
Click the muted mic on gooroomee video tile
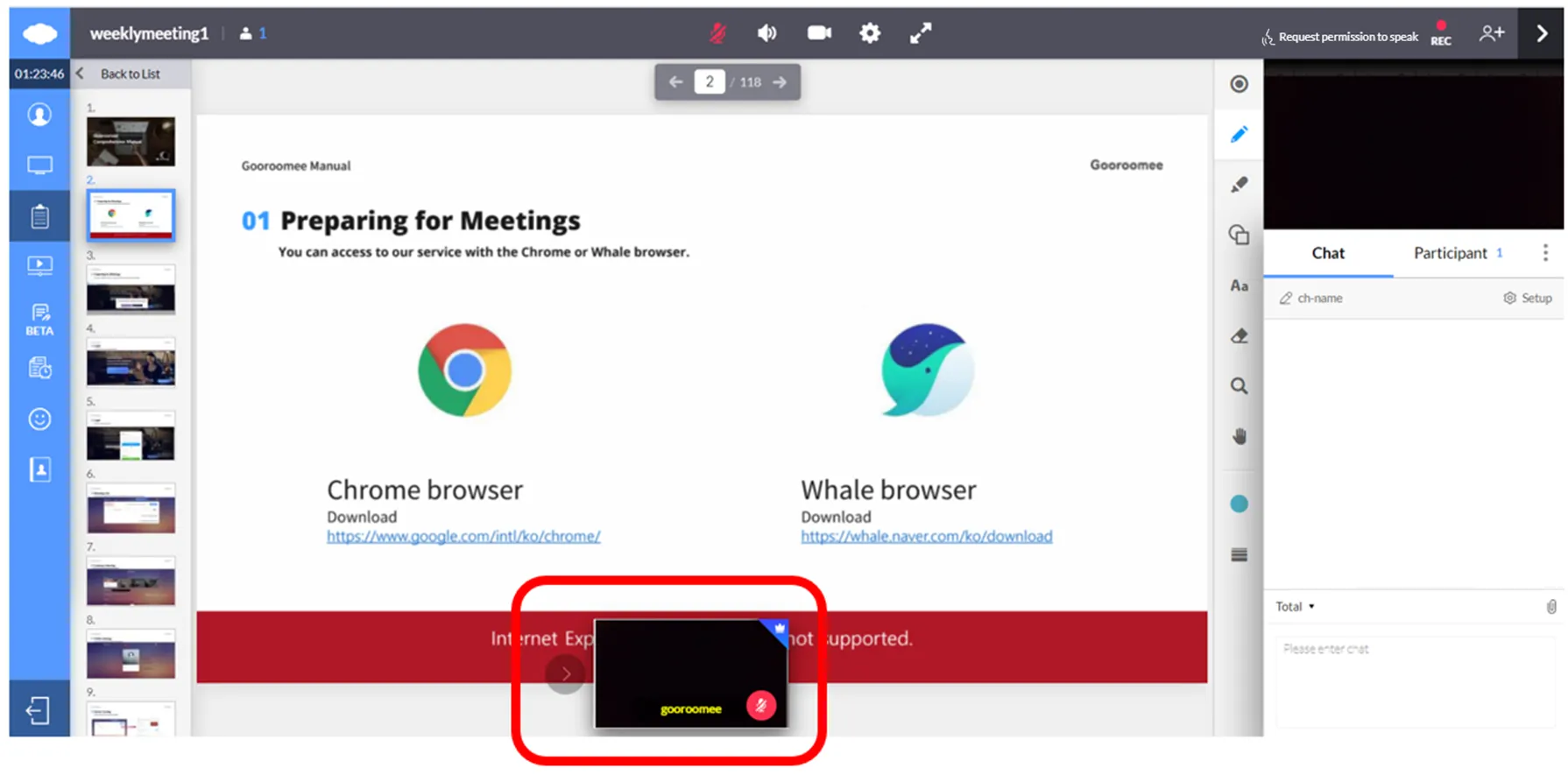(761, 705)
